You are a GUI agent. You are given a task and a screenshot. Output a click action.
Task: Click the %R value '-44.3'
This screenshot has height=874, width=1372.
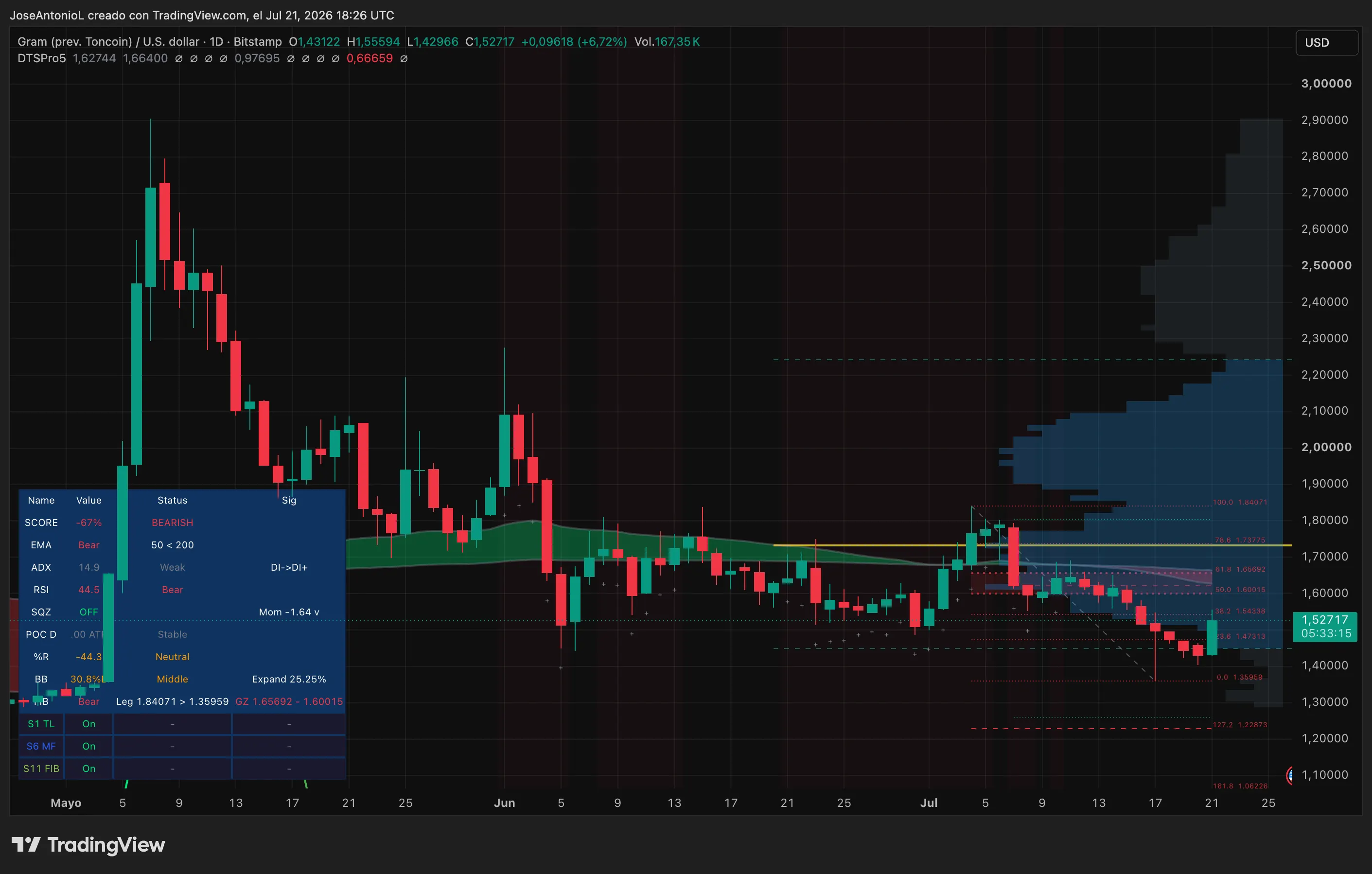click(89, 656)
